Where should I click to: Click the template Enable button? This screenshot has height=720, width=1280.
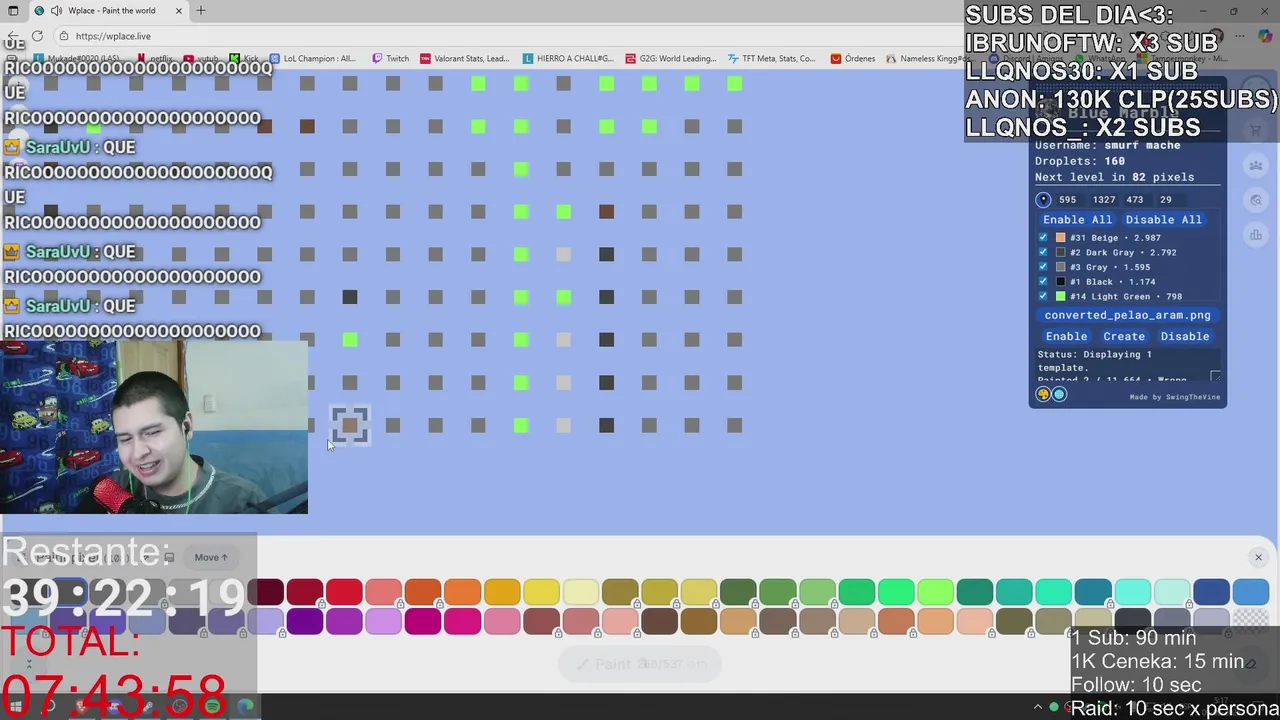(x=1066, y=336)
